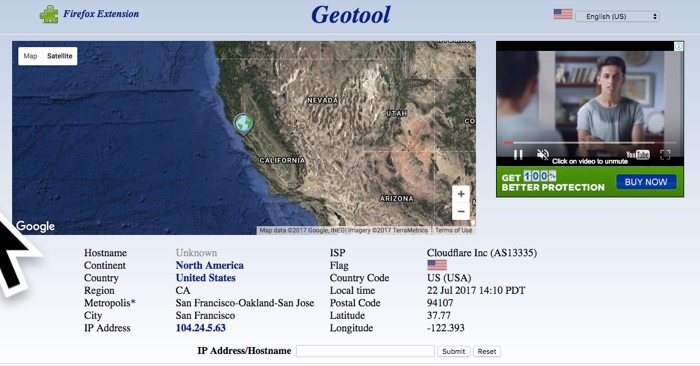This screenshot has width=700, height=366.
Task: Click US flag next to language selector
Action: (563, 14)
